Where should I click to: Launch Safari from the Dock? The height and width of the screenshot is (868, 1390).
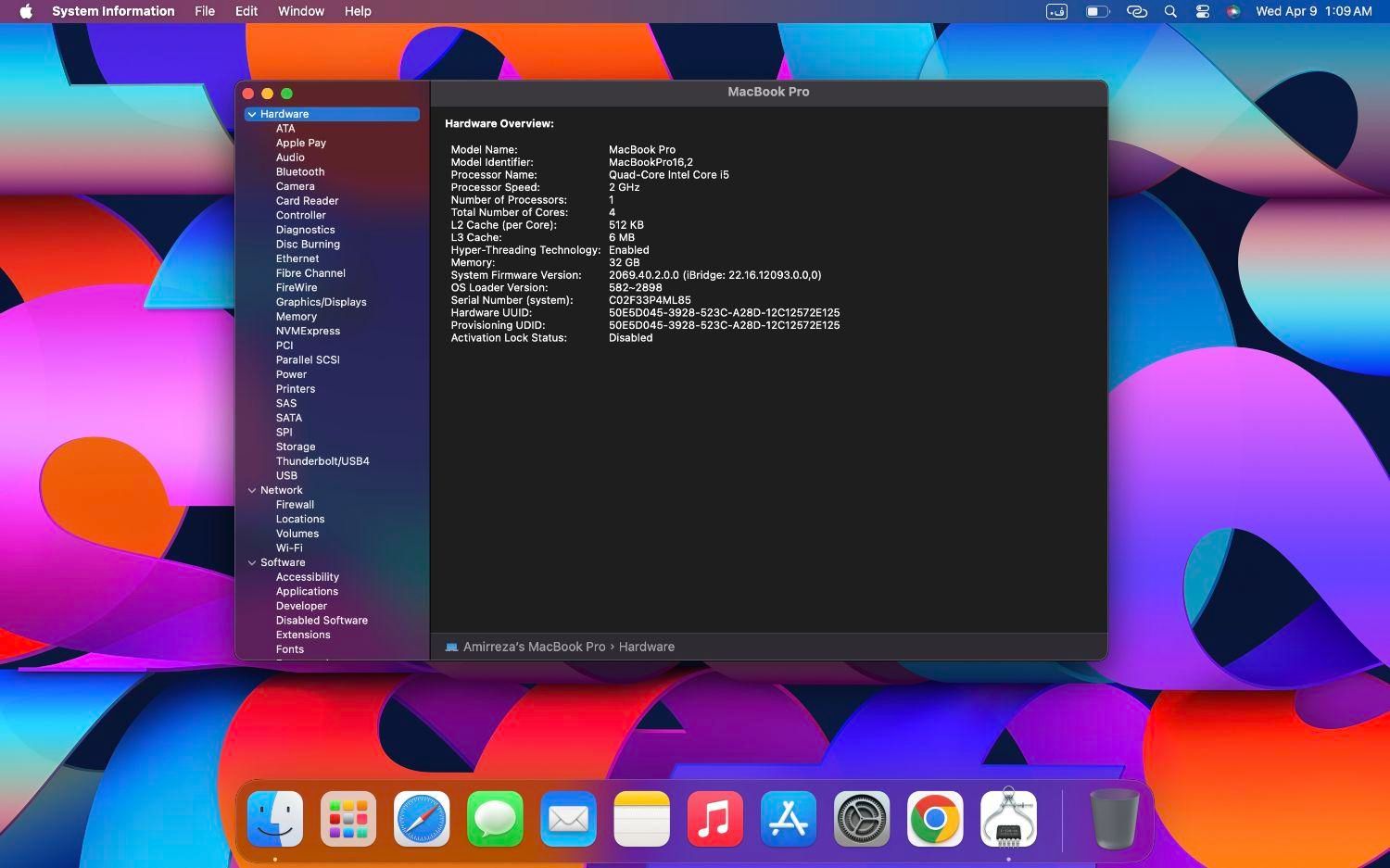(x=422, y=819)
